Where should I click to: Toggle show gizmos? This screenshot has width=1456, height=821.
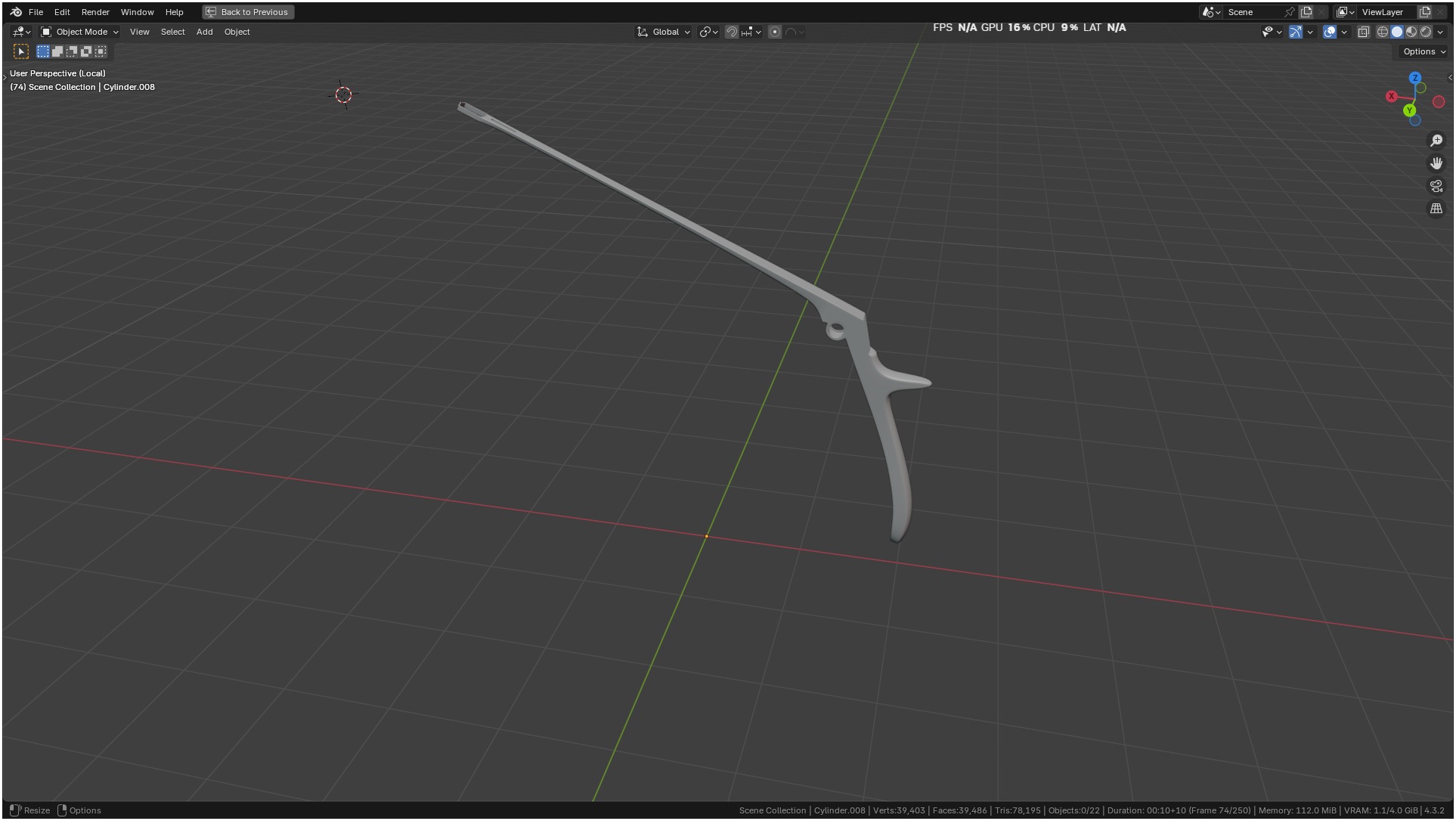1296,32
